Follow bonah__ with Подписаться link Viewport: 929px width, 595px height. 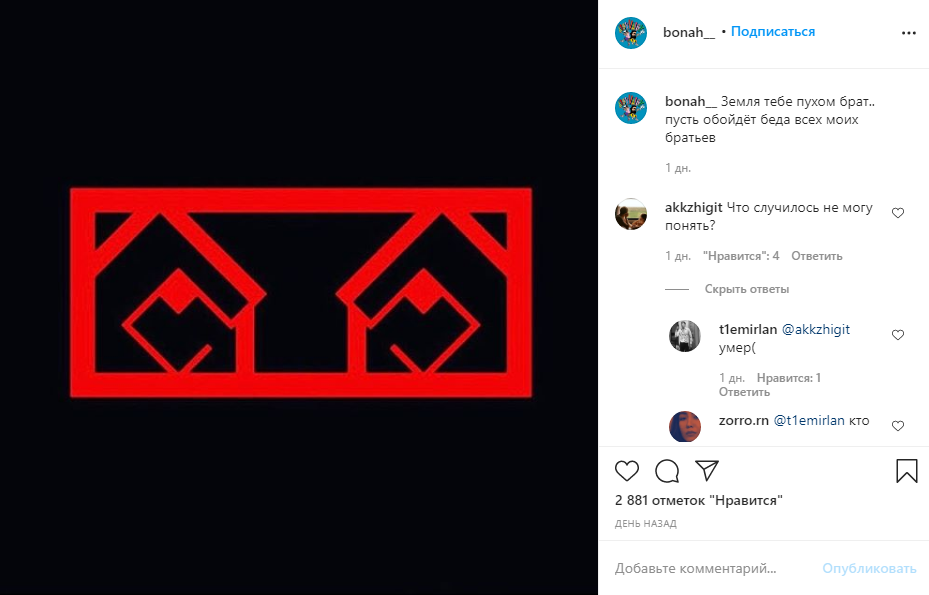(x=773, y=31)
